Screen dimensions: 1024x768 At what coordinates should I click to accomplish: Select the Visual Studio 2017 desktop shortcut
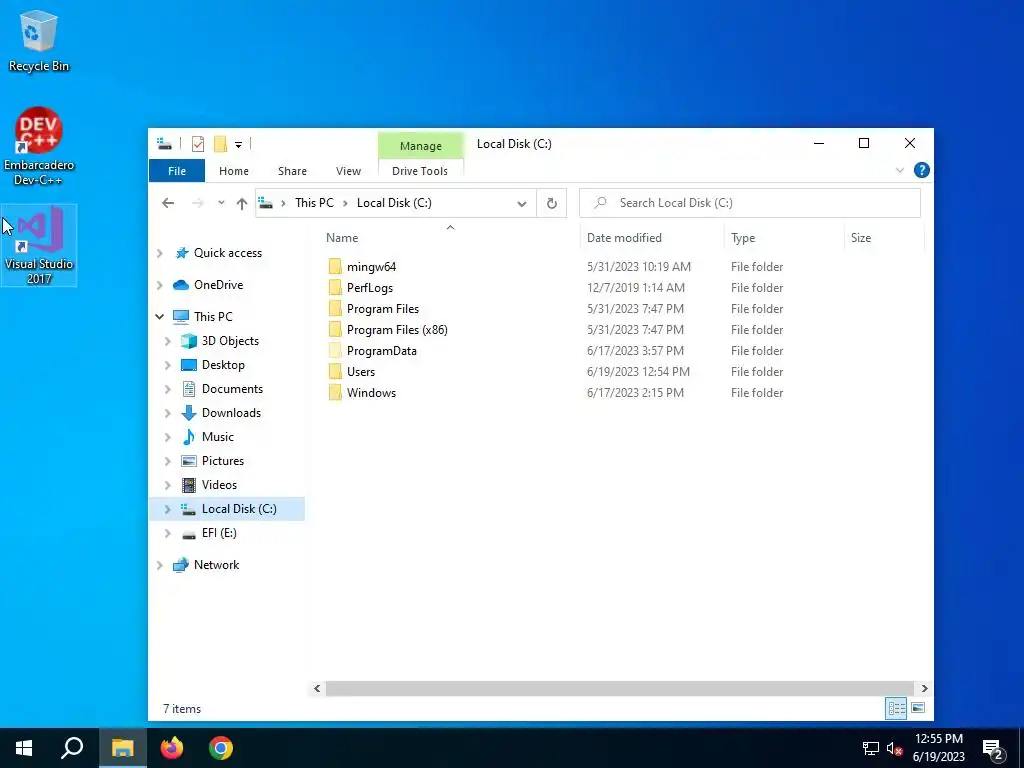tap(39, 245)
